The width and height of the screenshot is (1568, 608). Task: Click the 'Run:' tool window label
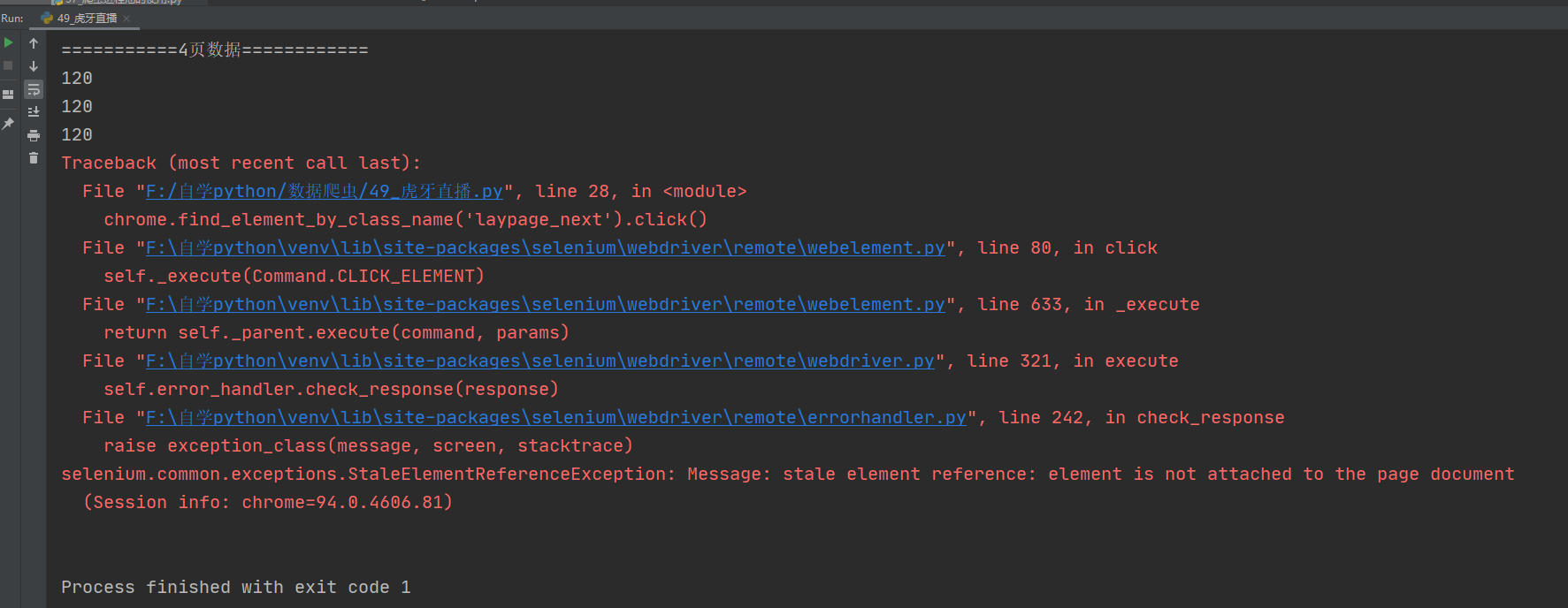click(12, 19)
